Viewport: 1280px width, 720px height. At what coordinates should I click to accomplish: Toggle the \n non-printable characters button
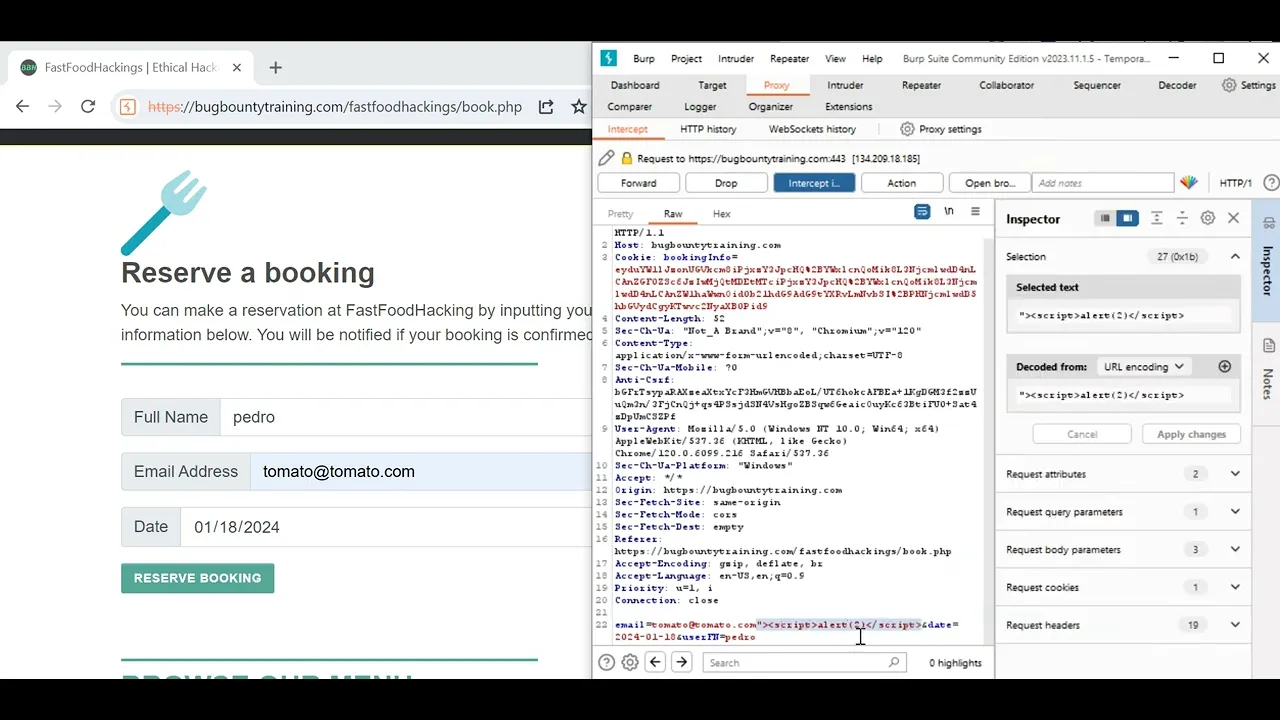[949, 212]
